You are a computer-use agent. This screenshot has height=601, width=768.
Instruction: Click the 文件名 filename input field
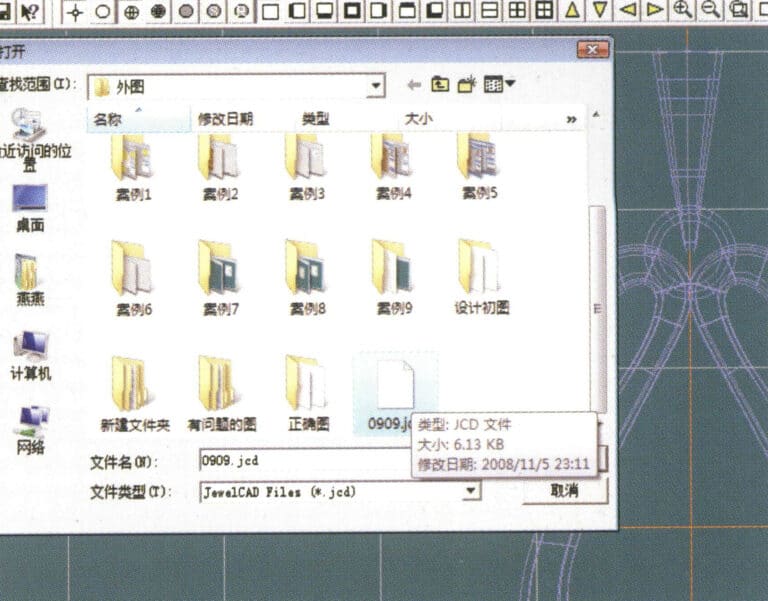coord(305,460)
